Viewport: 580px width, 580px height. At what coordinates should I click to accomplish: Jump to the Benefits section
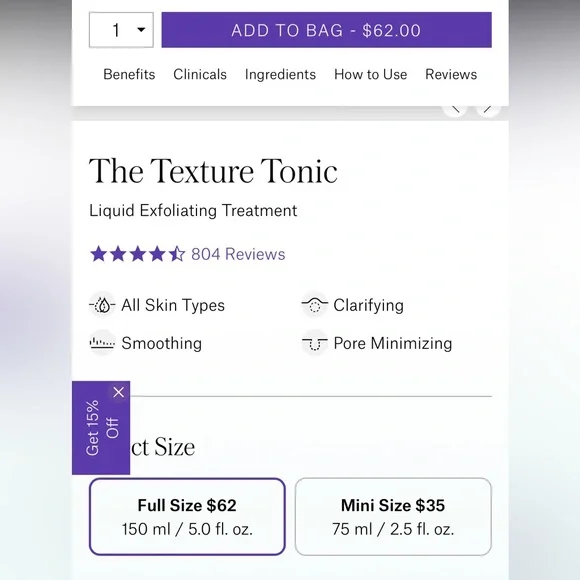pyautogui.click(x=129, y=74)
